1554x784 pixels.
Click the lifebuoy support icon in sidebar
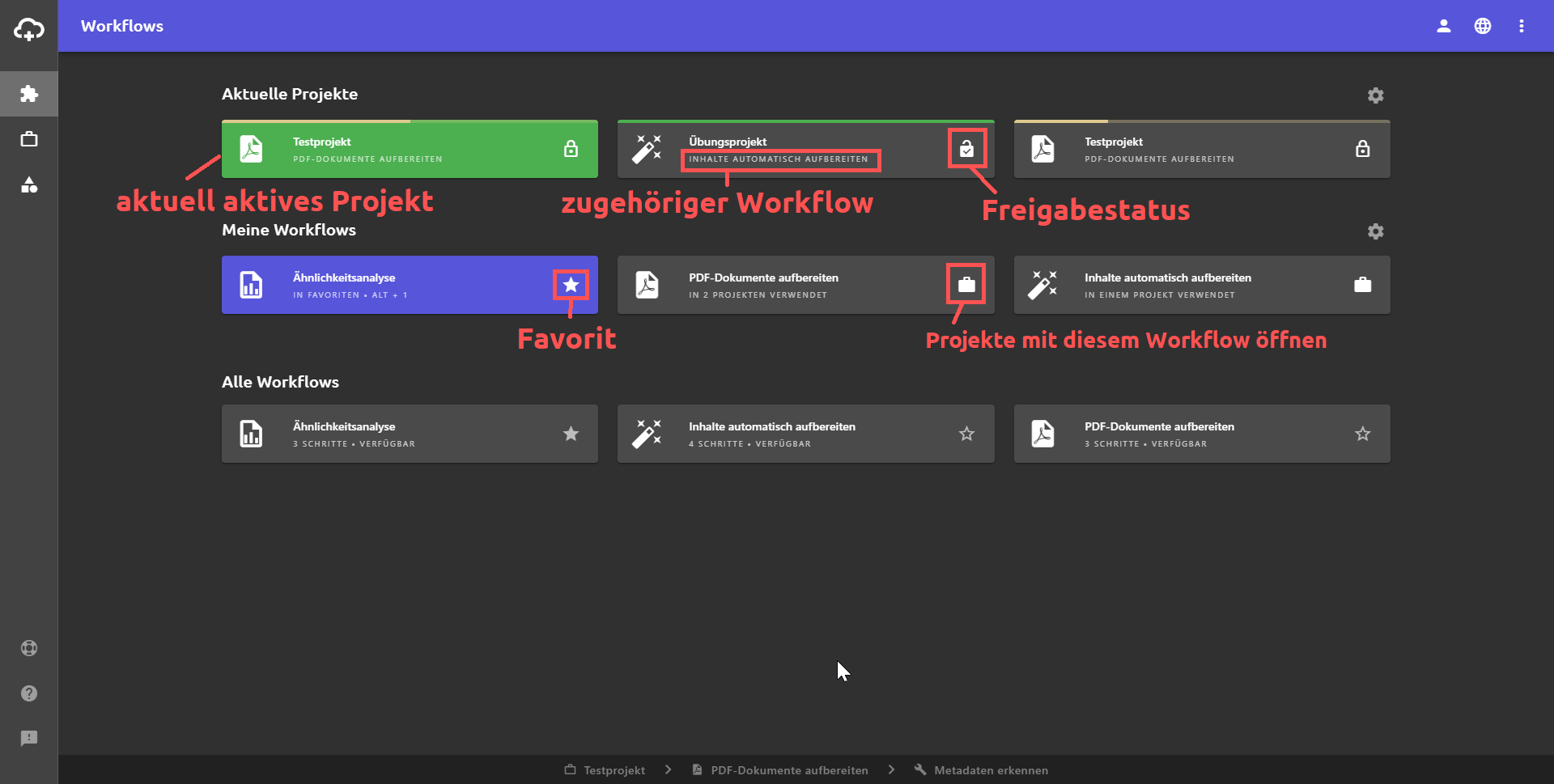tap(29, 648)
